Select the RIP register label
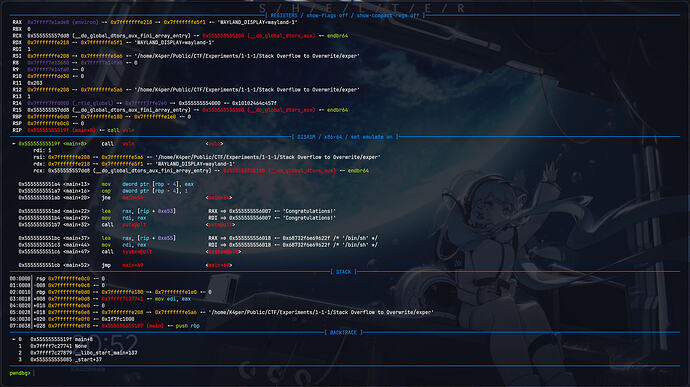Screen dimensions: 690x387 tap(17, 130)
